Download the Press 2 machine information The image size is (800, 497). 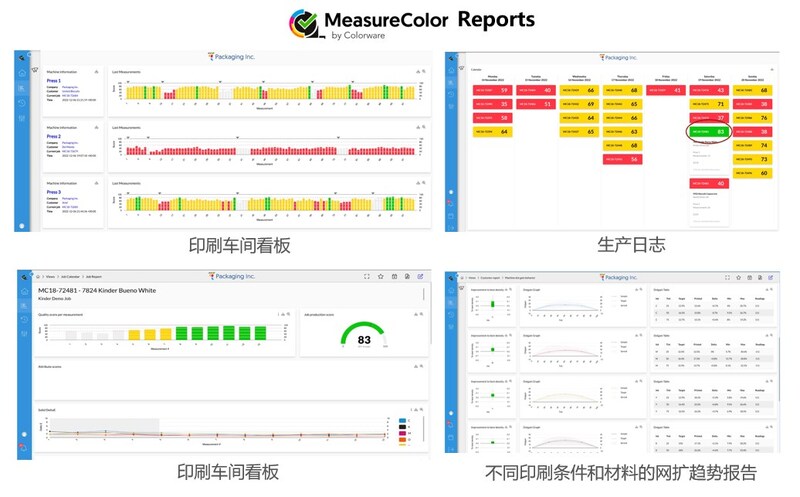click(96, 127)
